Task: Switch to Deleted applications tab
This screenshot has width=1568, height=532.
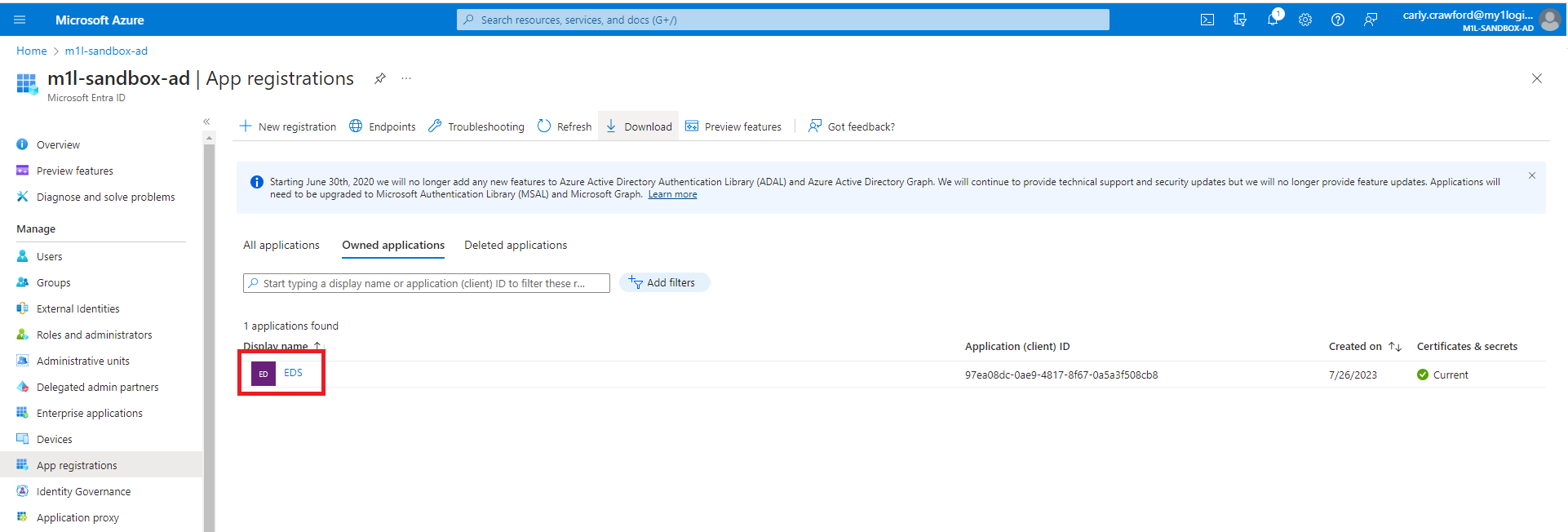Action: coord(516,245)
